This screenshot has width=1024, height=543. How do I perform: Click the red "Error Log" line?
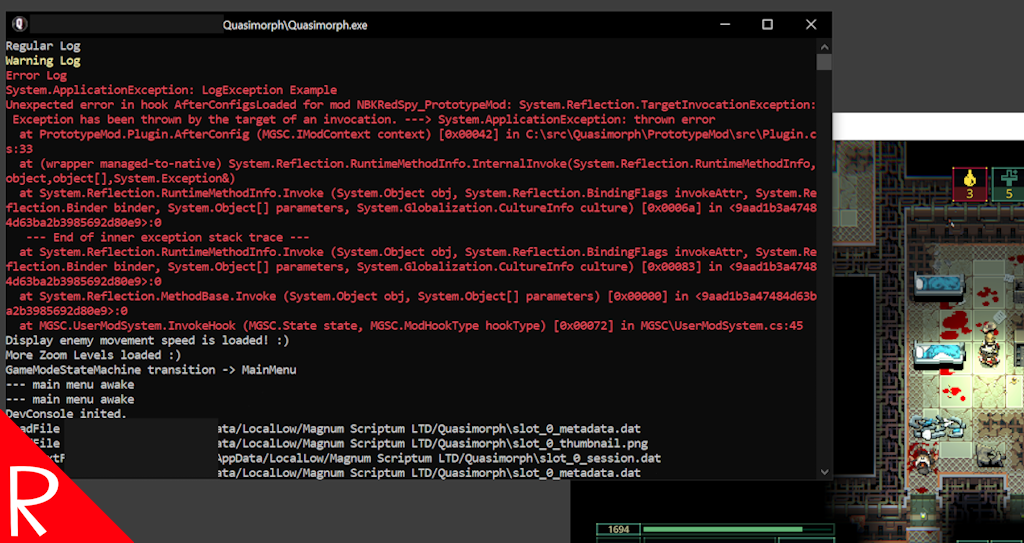pyautogui.click(x=37, y=75)
